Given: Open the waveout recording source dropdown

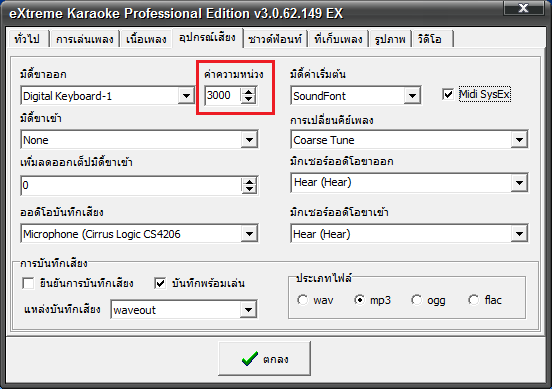Looking at the screenshot, I should (x=249, y=310).
